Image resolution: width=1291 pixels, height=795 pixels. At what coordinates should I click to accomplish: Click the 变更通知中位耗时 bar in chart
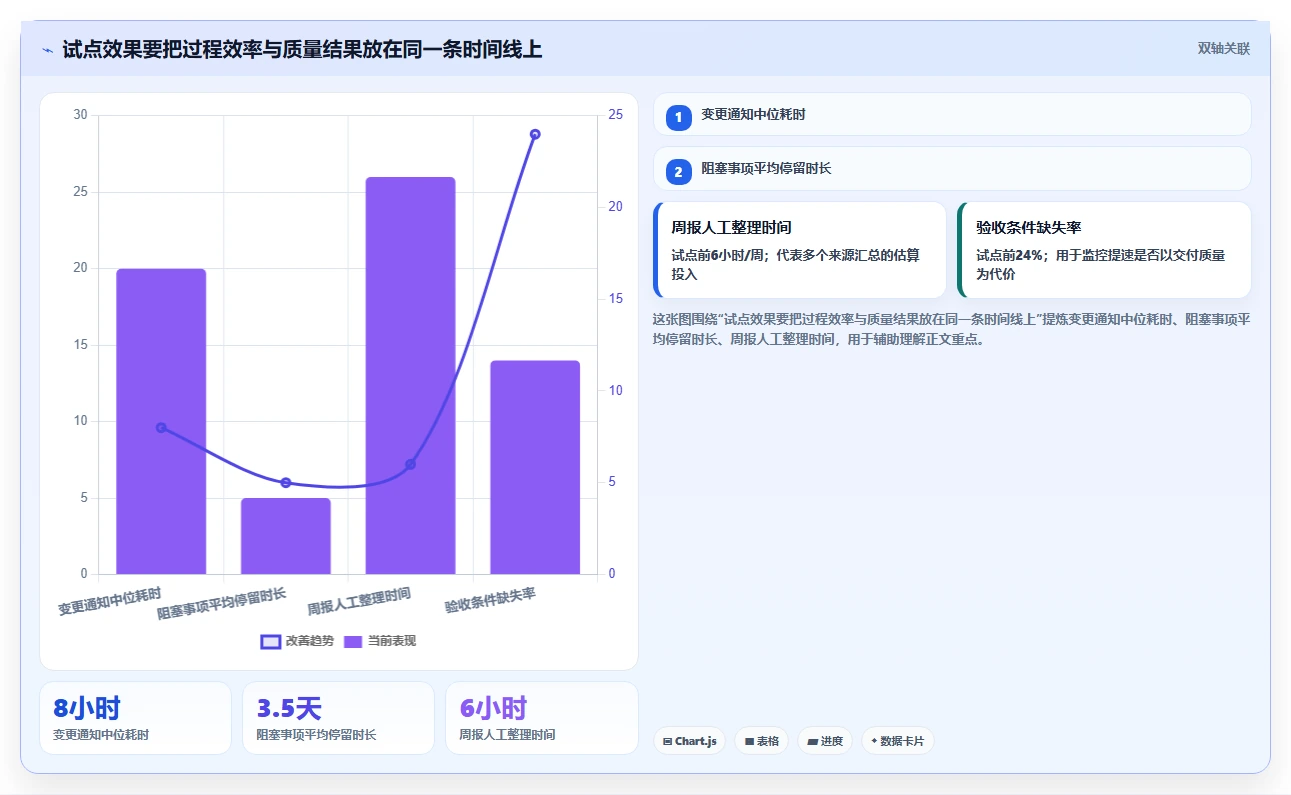coord(161,421)
